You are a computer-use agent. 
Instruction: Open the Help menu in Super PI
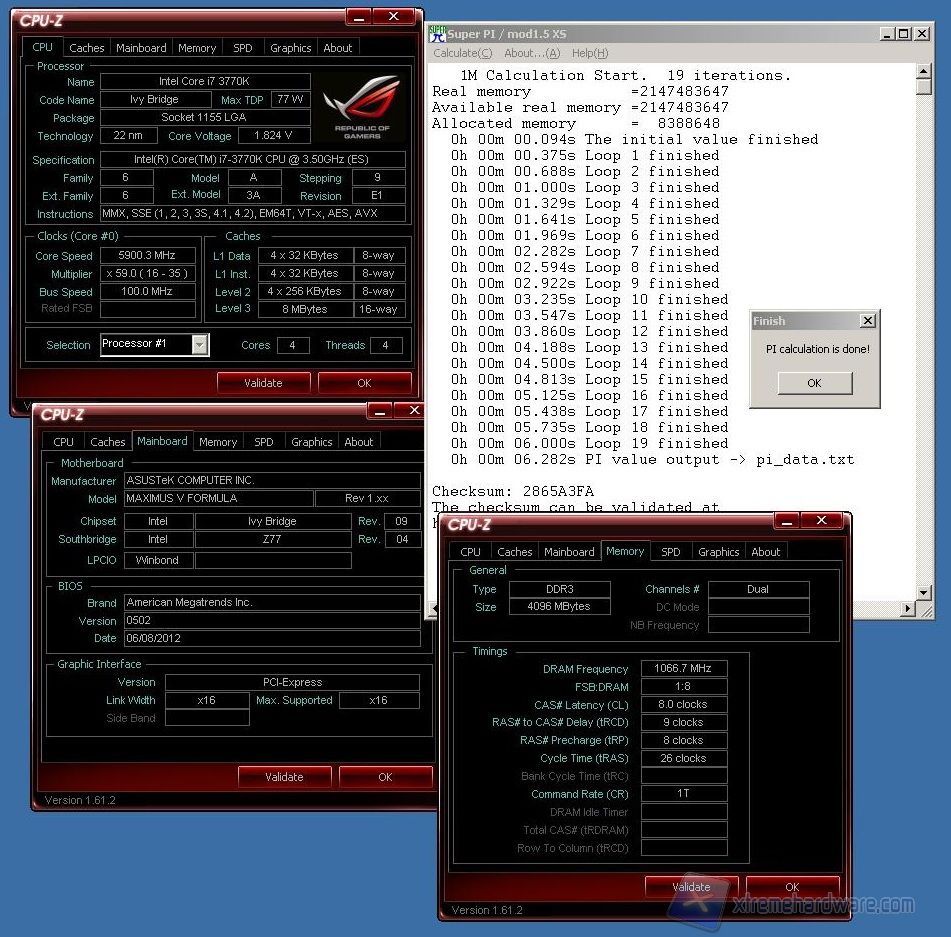click(x=589, y=53)
